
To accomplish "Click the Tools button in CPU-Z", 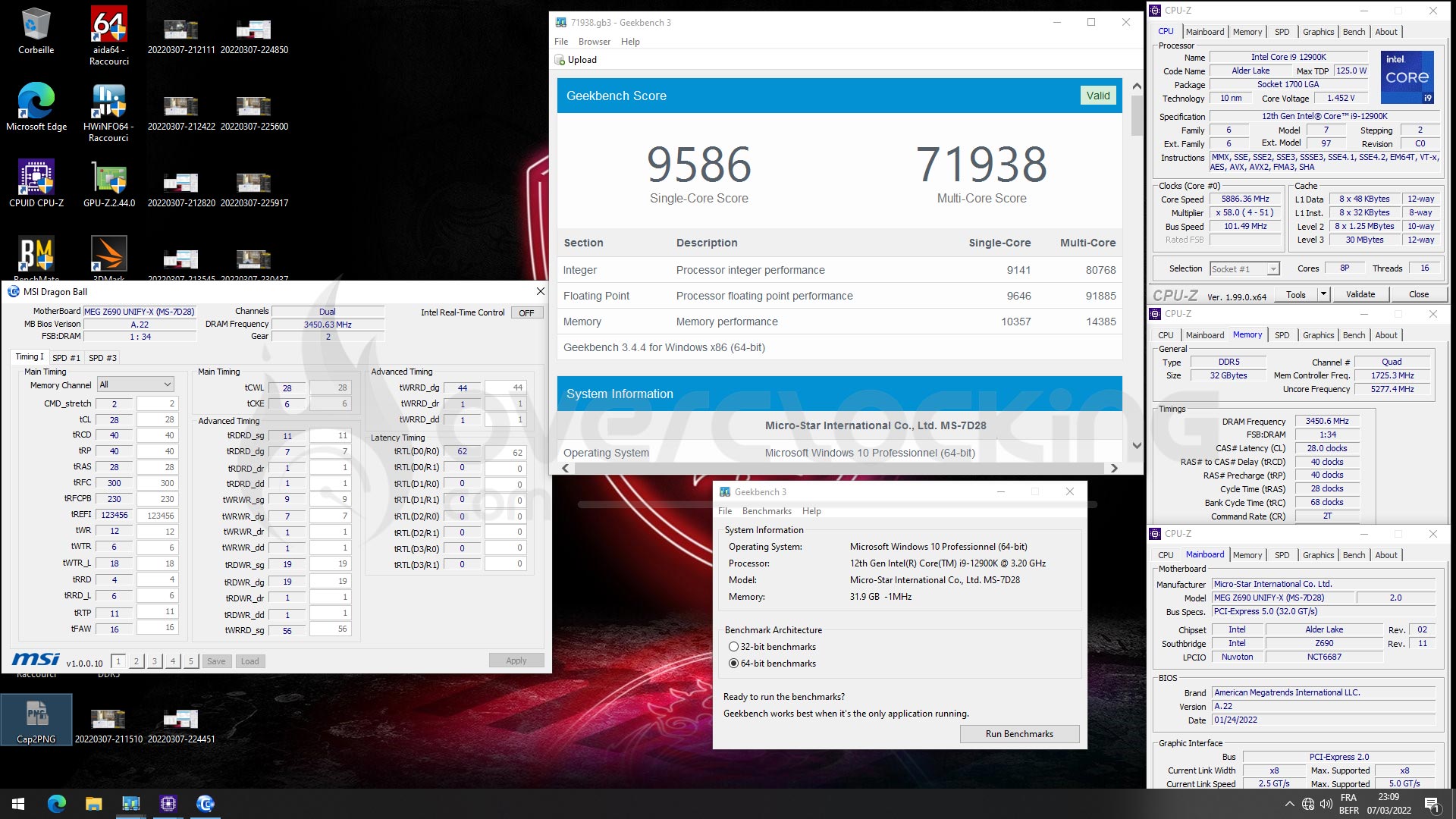I will pos(1296,294).
